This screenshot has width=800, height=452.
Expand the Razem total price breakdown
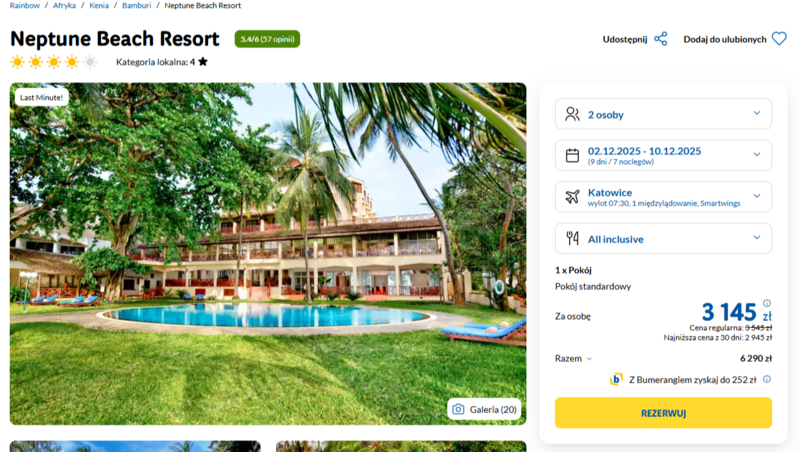point(573,359)
